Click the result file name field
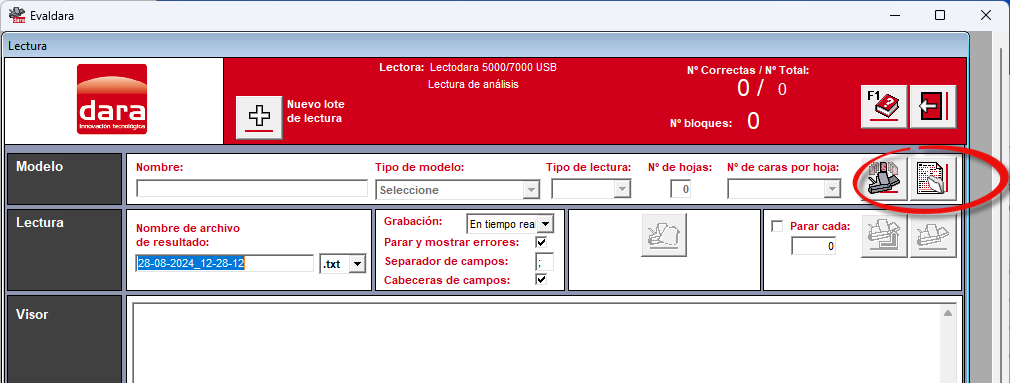This screenshot has height=383, width=1010. [225, 263]
